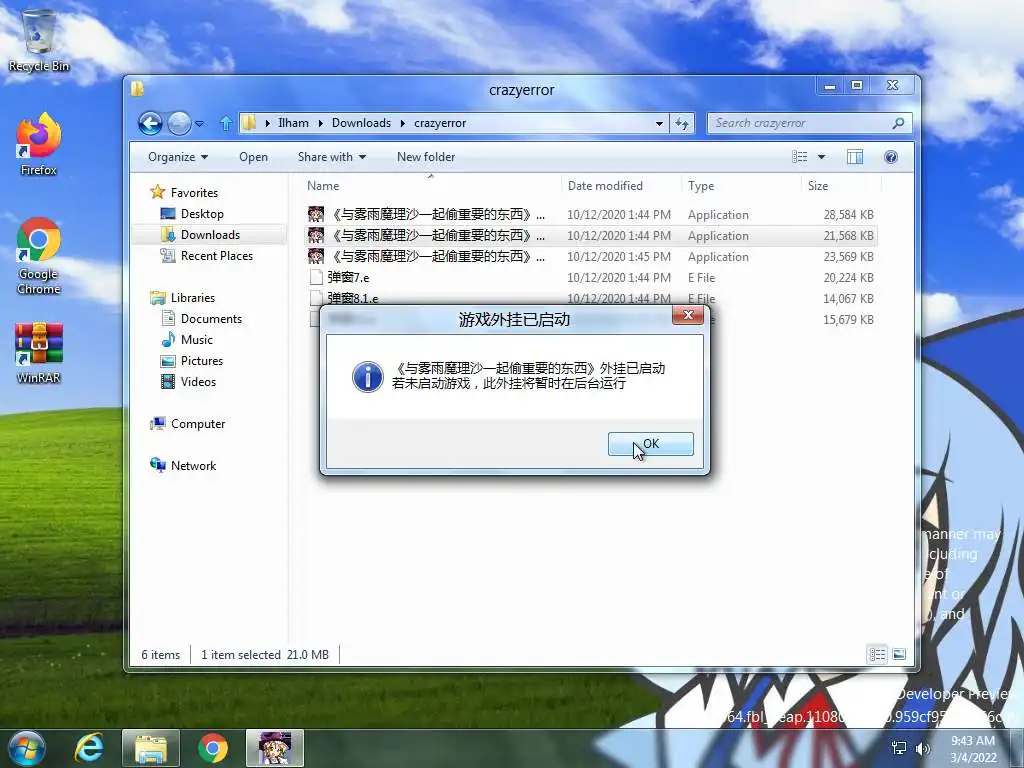
Task: Click the Up one level arrow
Action: (x=225, y=123)
